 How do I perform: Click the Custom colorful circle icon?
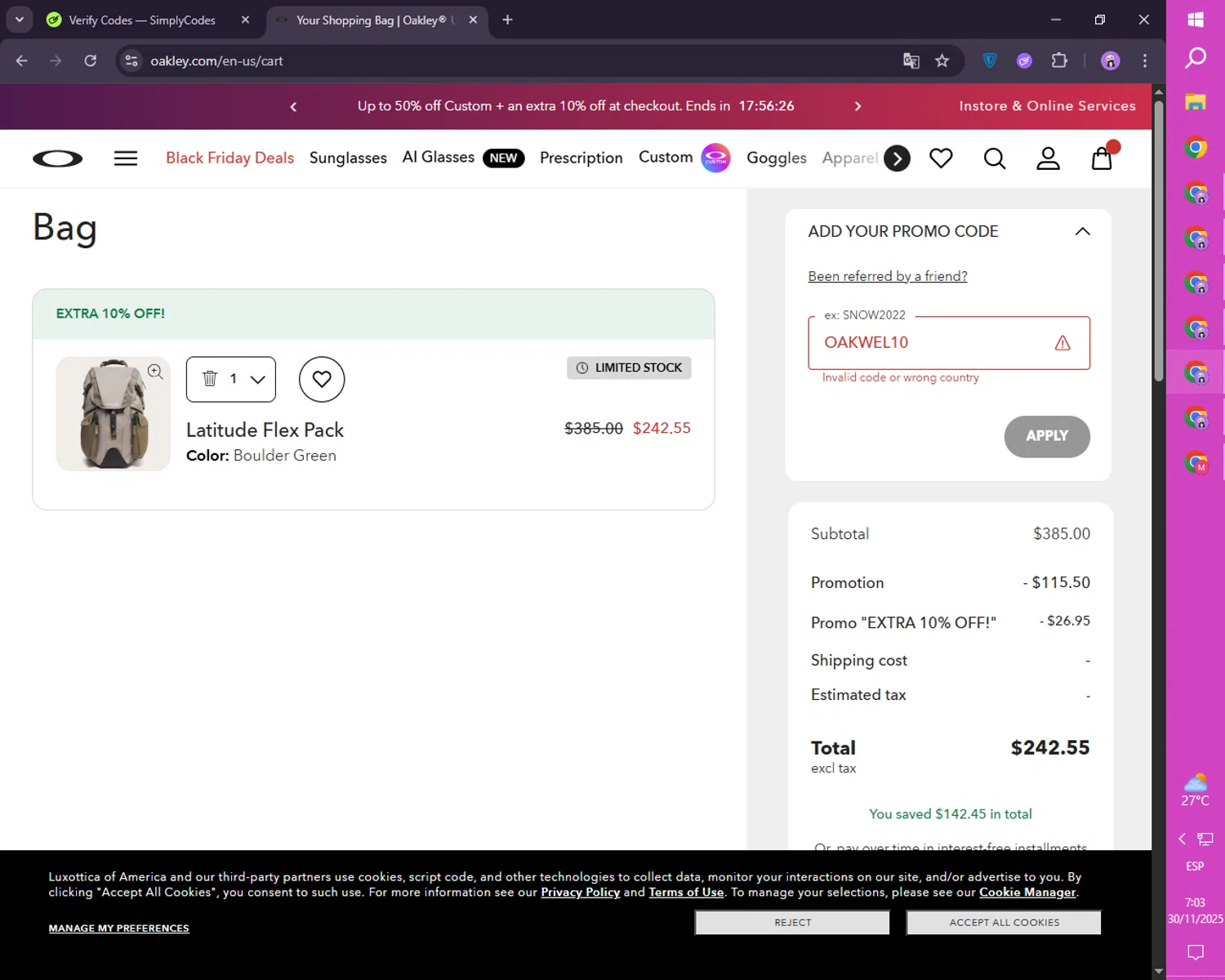tap(715, 158)
